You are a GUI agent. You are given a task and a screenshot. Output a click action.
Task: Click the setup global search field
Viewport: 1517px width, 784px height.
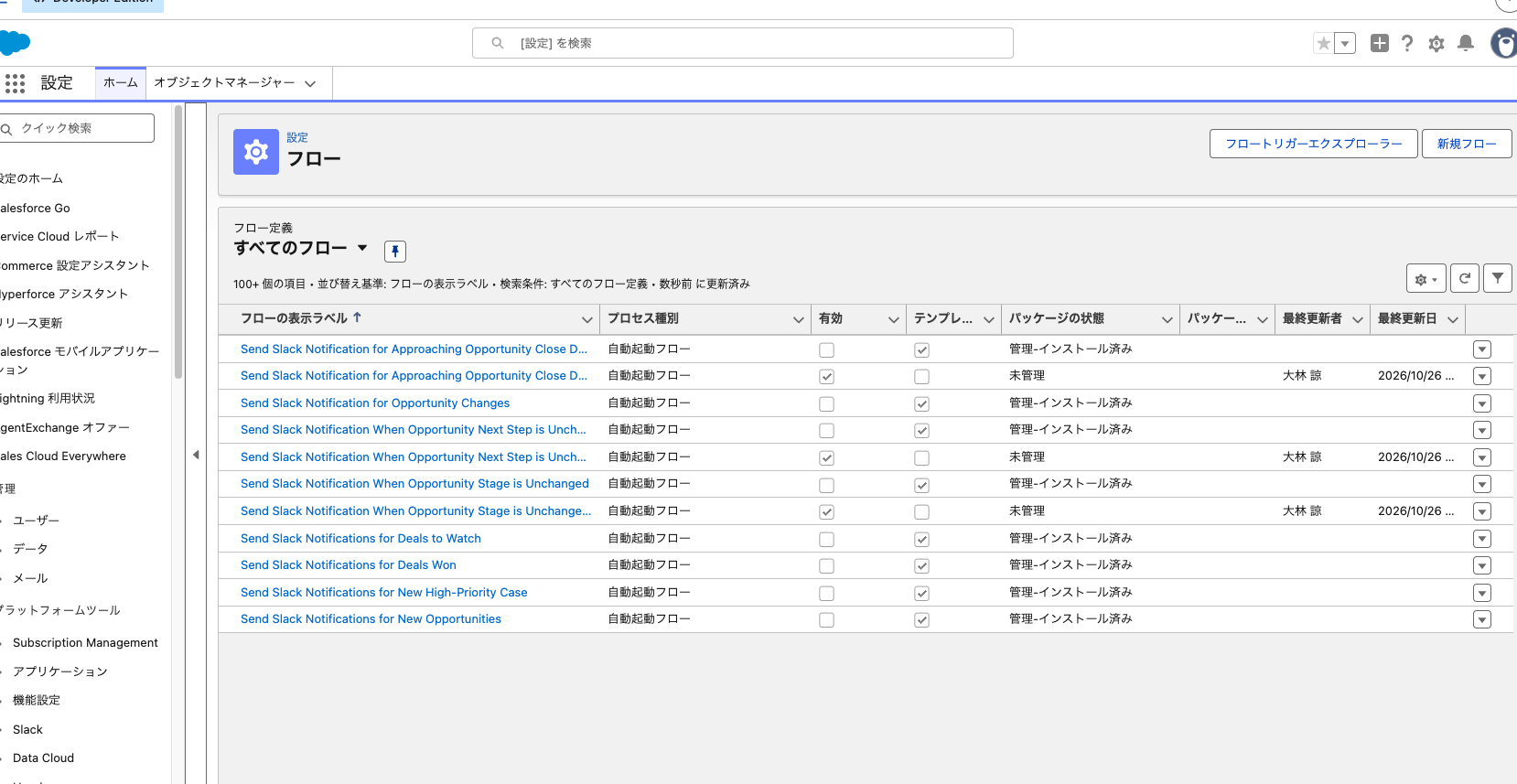click(743, 43)
